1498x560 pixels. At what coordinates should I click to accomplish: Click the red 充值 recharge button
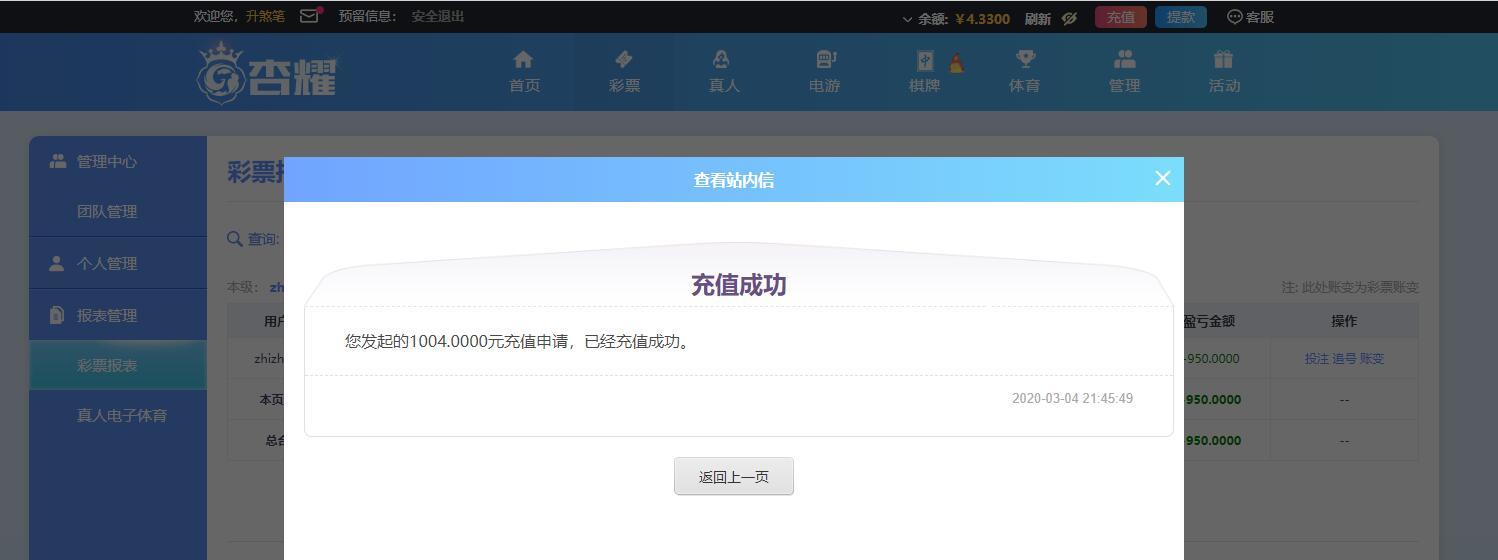tap(1120, 17)
